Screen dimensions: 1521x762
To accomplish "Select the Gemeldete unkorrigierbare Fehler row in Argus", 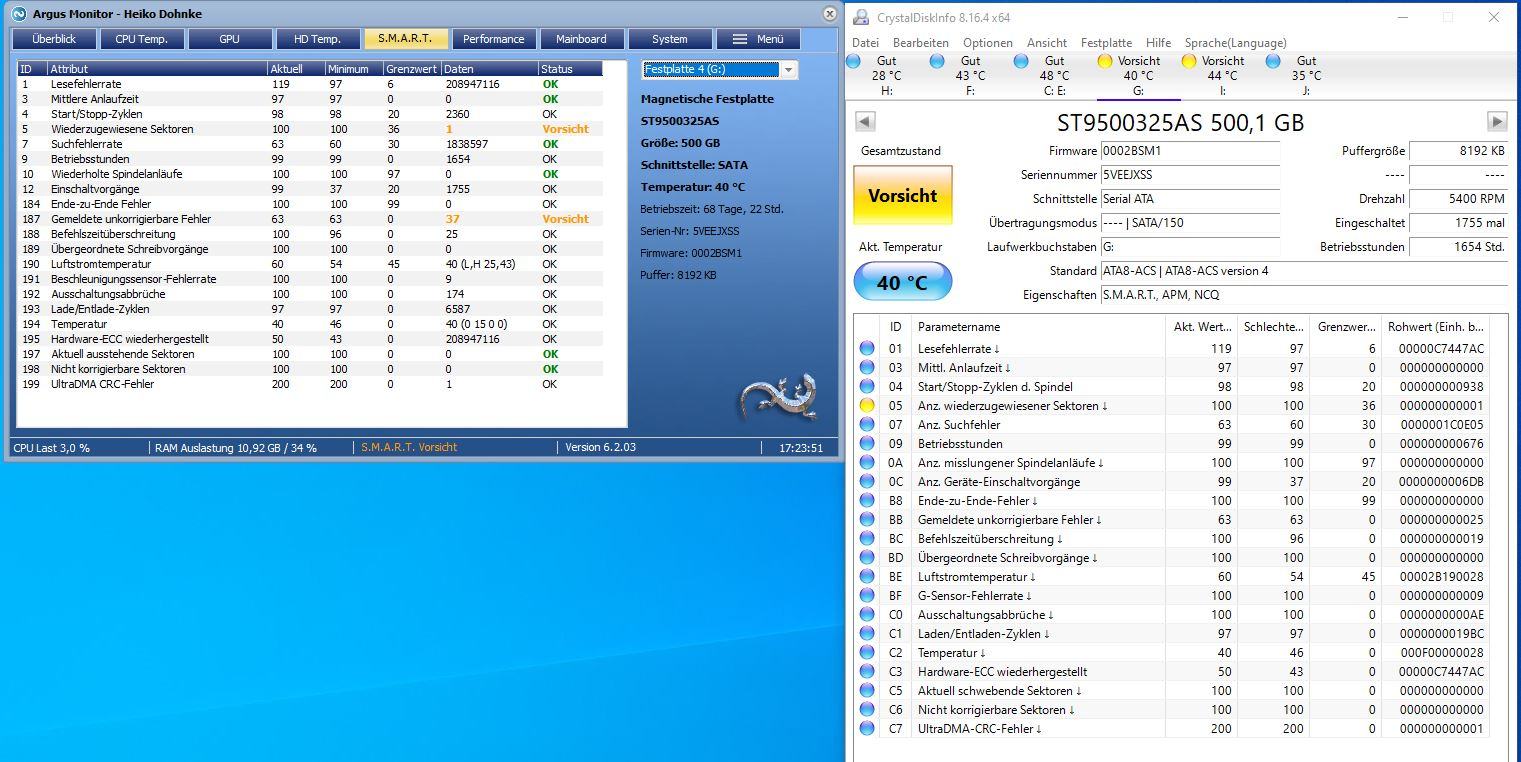I will click(310, 219).
